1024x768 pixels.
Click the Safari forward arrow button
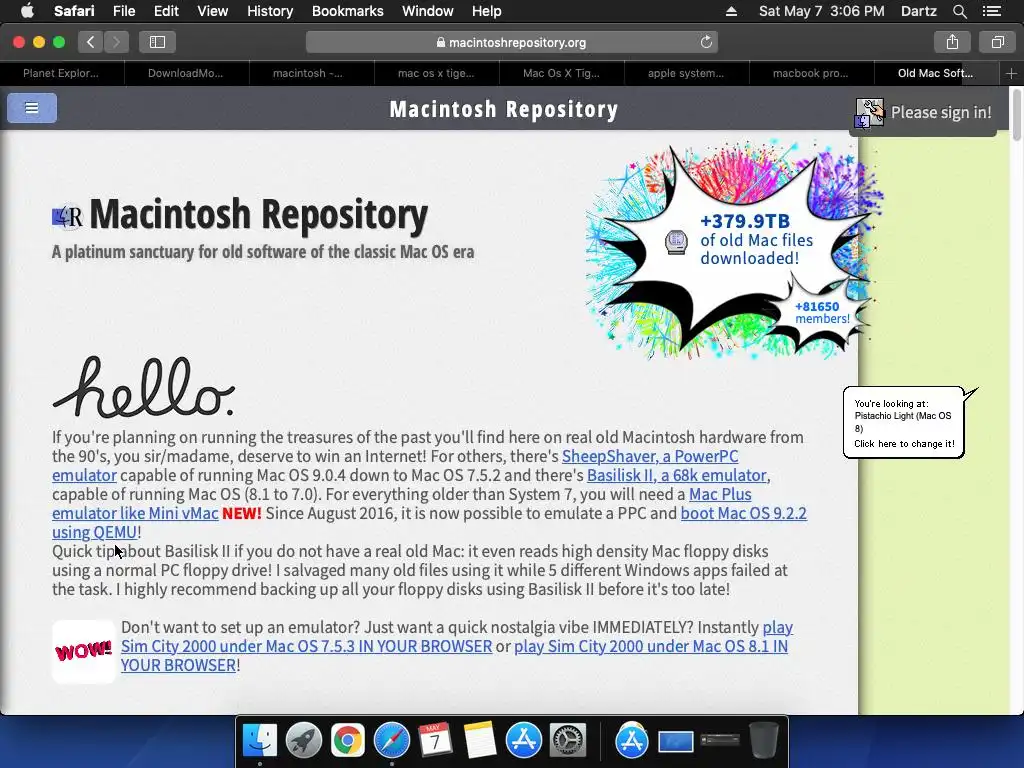[x=116, y=42]
